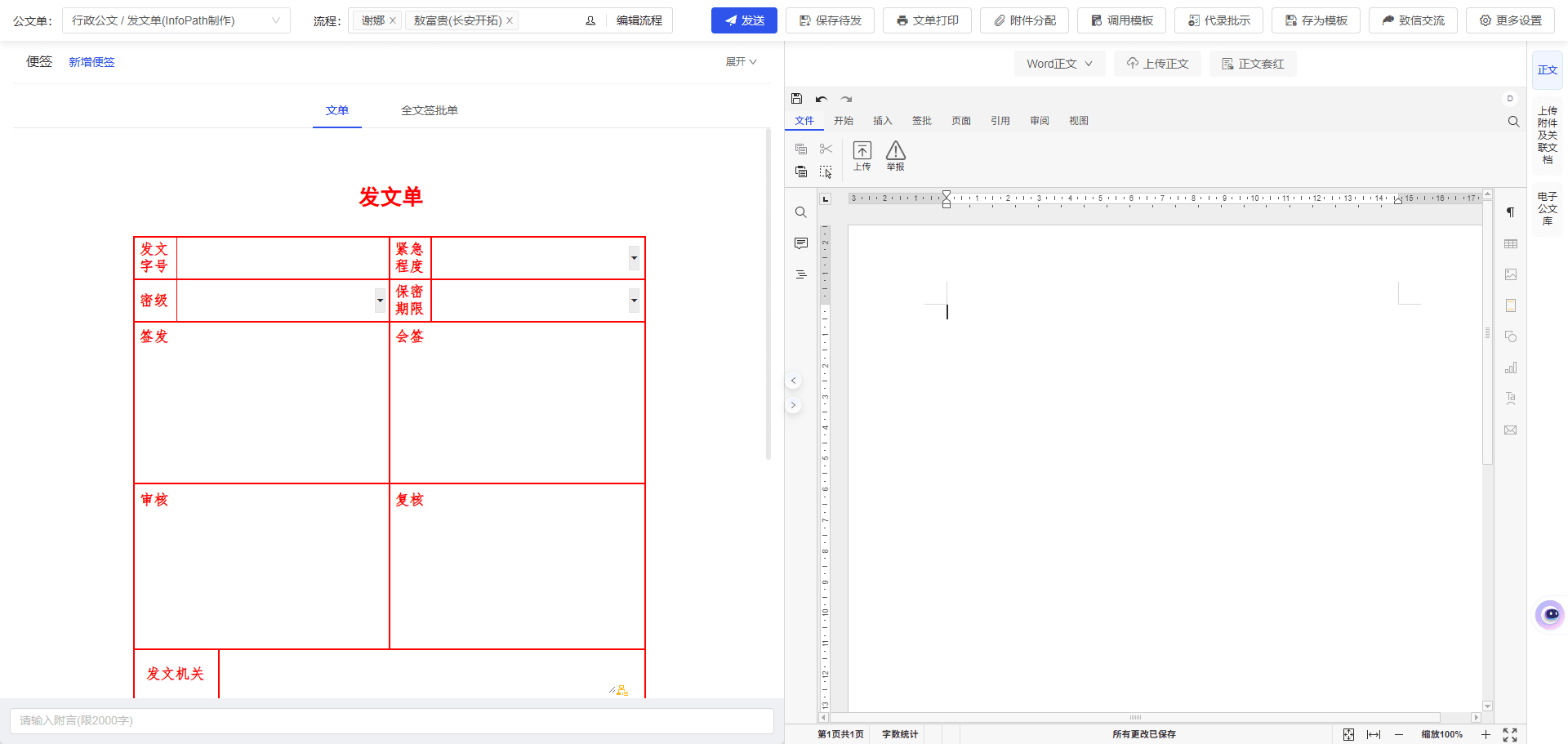
Task: Open the 视图 ribbon tab
Action: (1079, 121)
